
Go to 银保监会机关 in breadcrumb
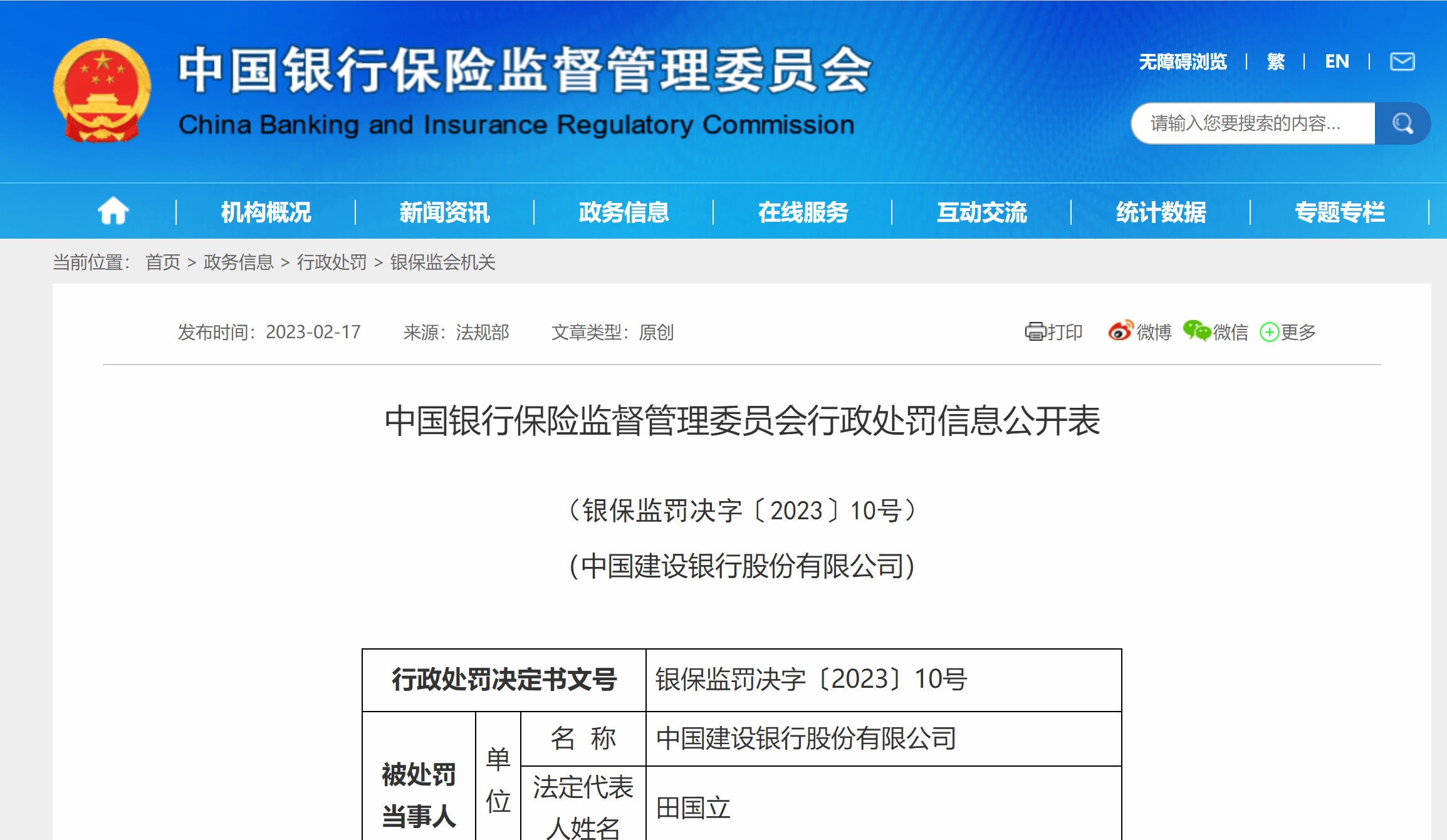tap(443, 262)
